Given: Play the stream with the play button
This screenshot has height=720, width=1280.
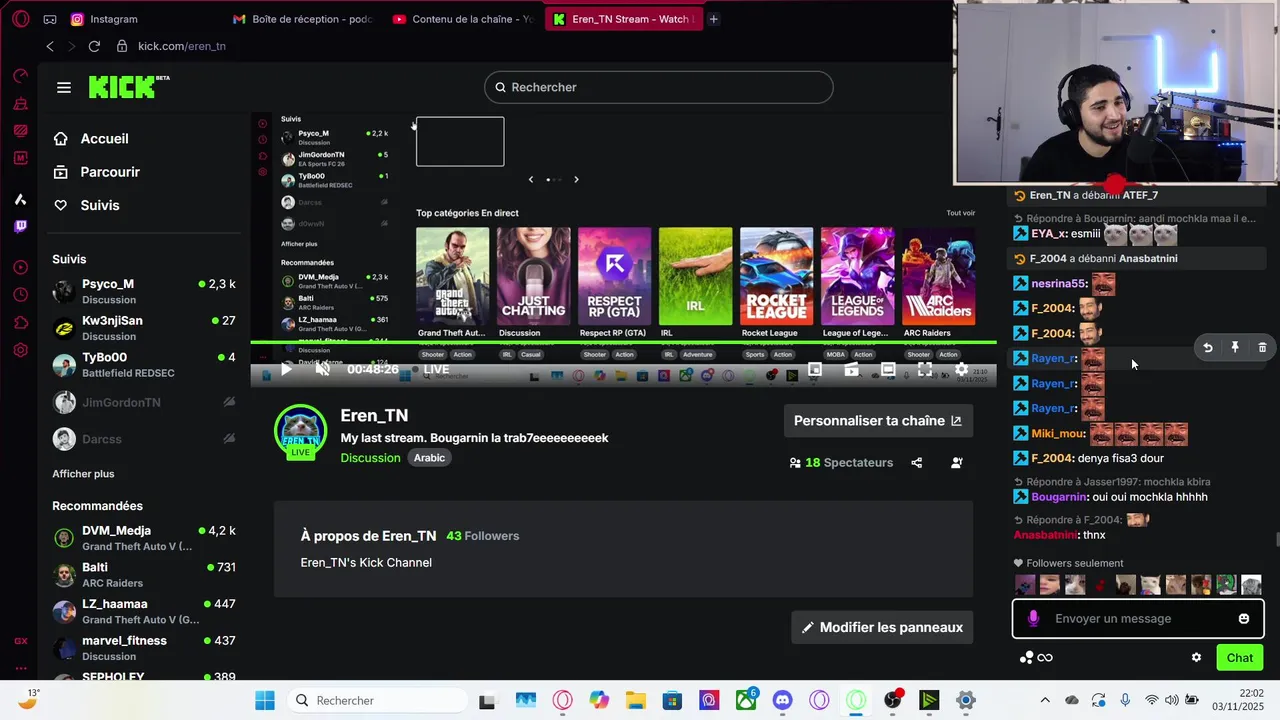Looking at the screenshot, I should coord(286,369).
